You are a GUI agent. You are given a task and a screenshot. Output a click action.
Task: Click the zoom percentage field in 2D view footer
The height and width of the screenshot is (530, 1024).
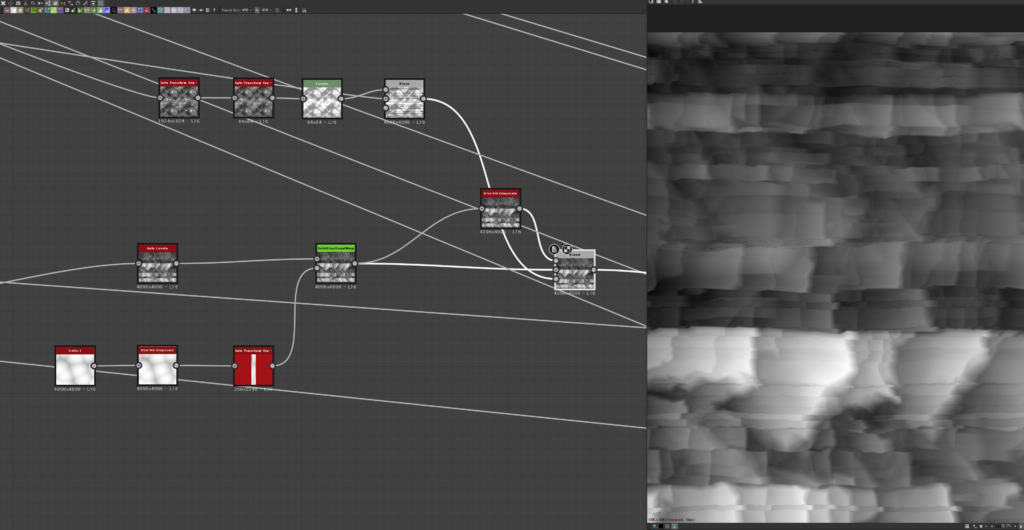click(x=1006, y=526)
